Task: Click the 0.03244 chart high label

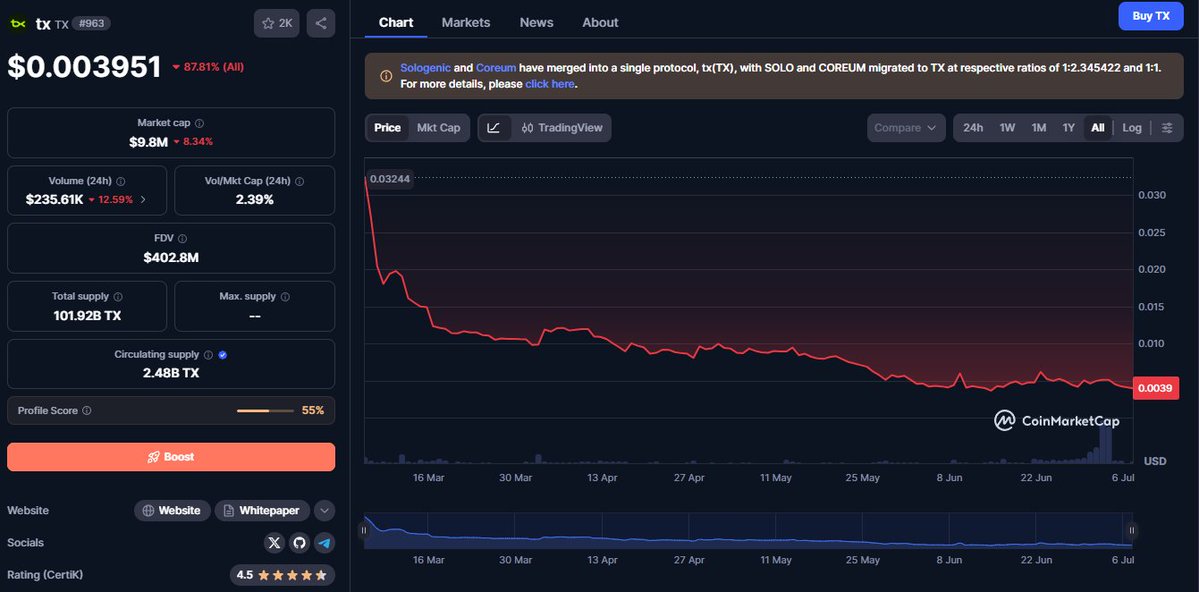Action: pyautogui.click(x=390, y=179)
